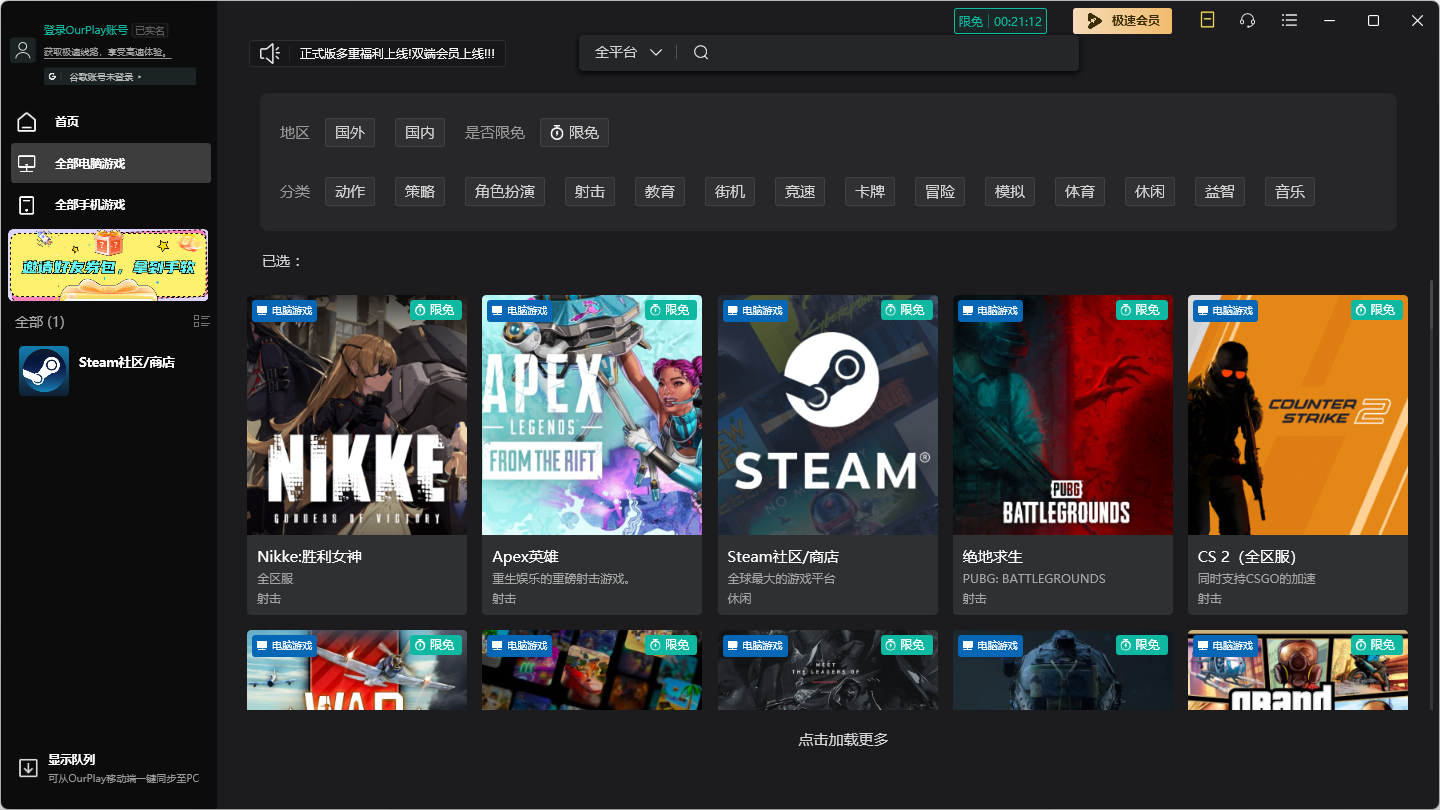Open the main menu list icon

pos(1289,20)
